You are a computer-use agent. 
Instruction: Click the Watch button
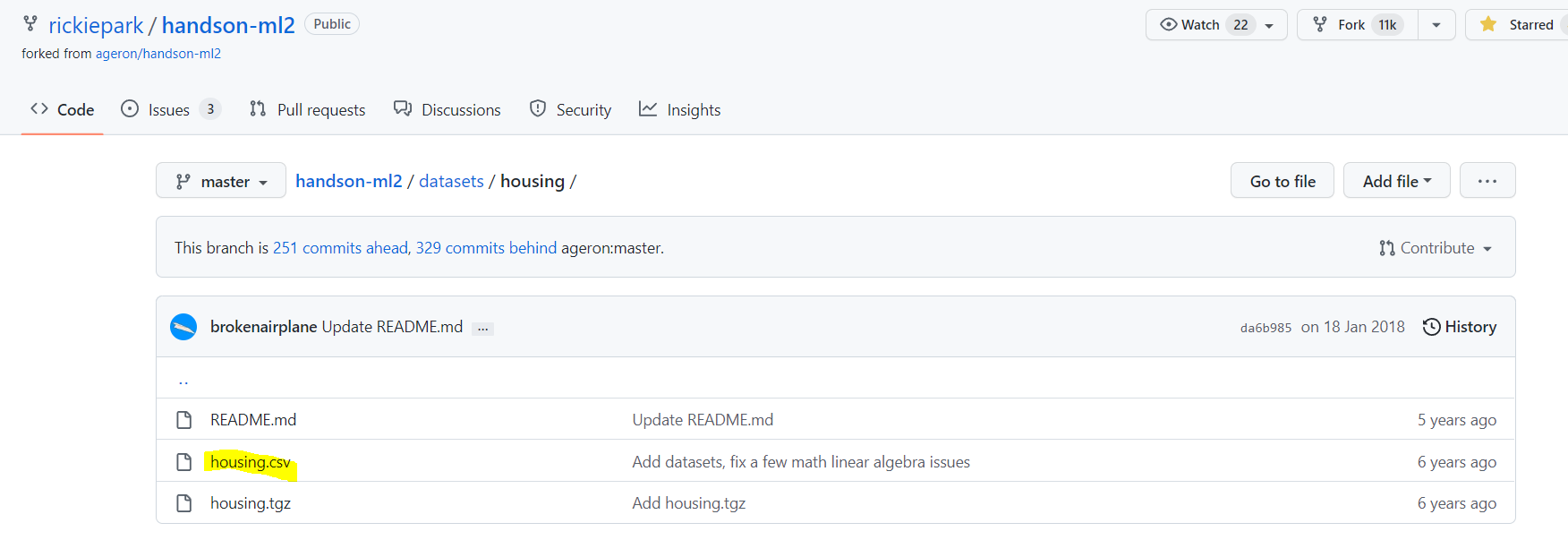click(x=1216, y=25)
